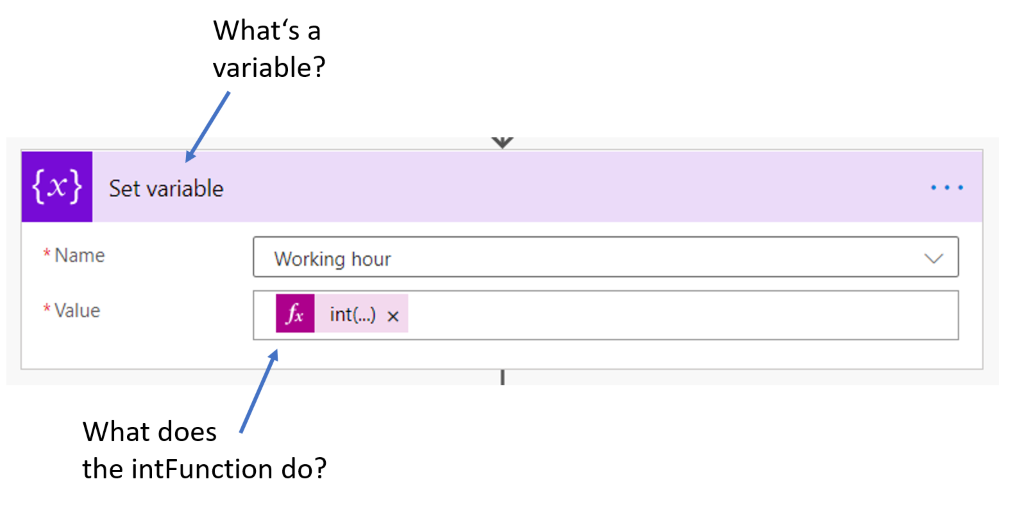Click the Value field label
The width and height of the screenshot is (1024, 506).
(77, 311)
